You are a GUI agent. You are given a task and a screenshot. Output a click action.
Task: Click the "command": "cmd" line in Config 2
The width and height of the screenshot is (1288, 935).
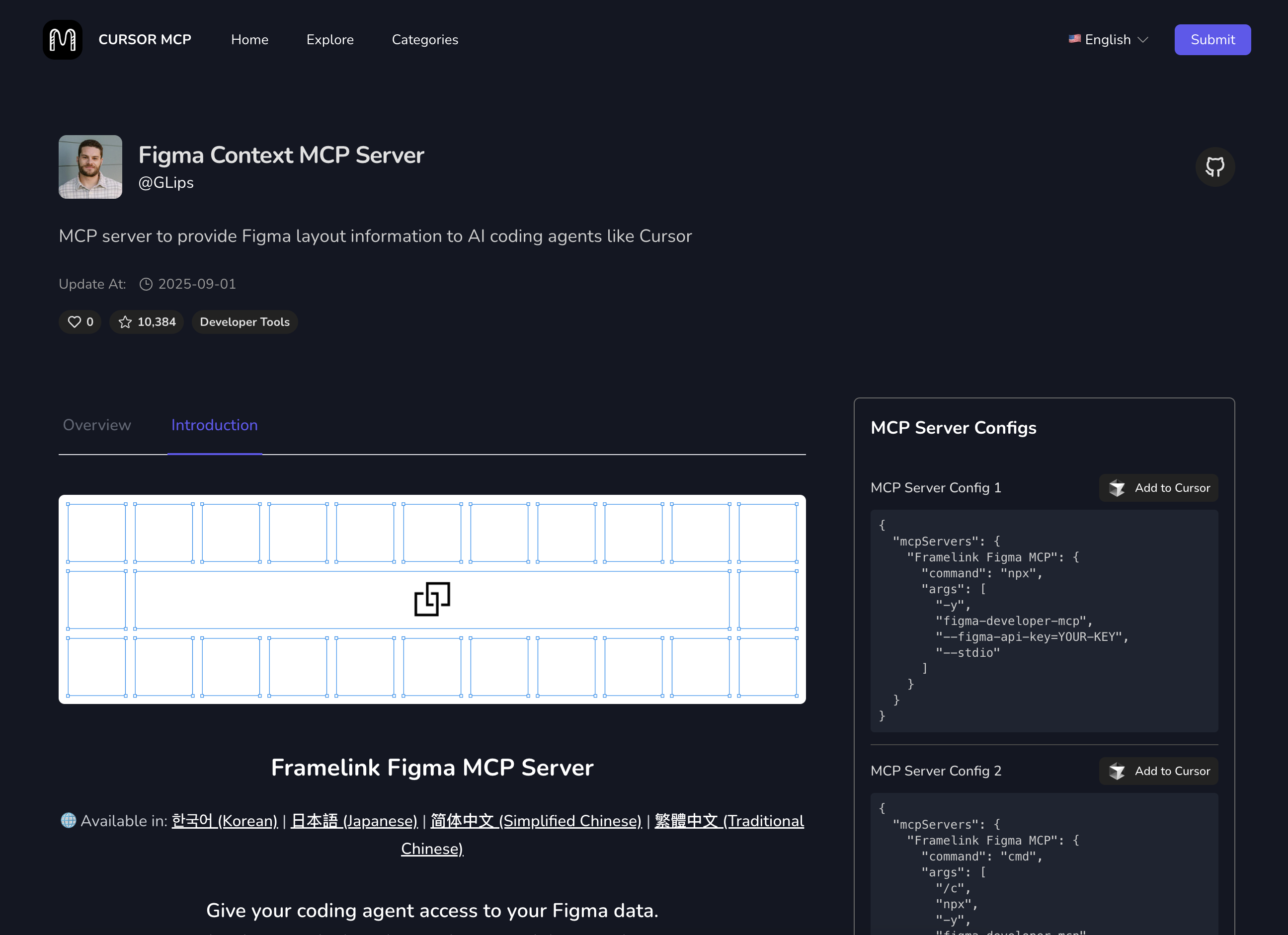pyautogui.click(x=982, y=857)
